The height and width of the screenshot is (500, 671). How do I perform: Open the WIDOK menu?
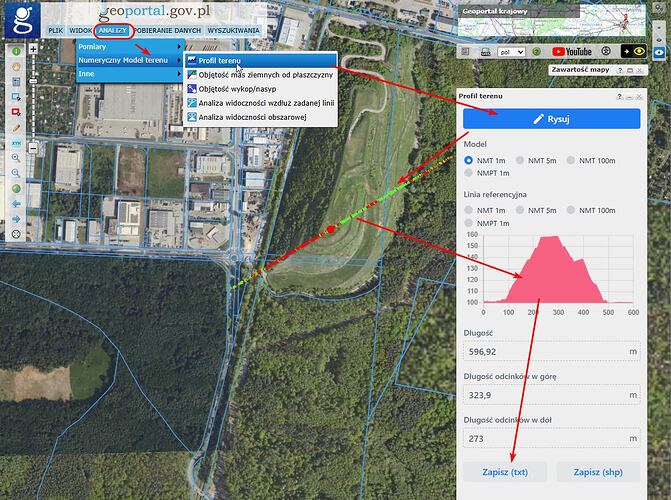click(x=80, y=30)
